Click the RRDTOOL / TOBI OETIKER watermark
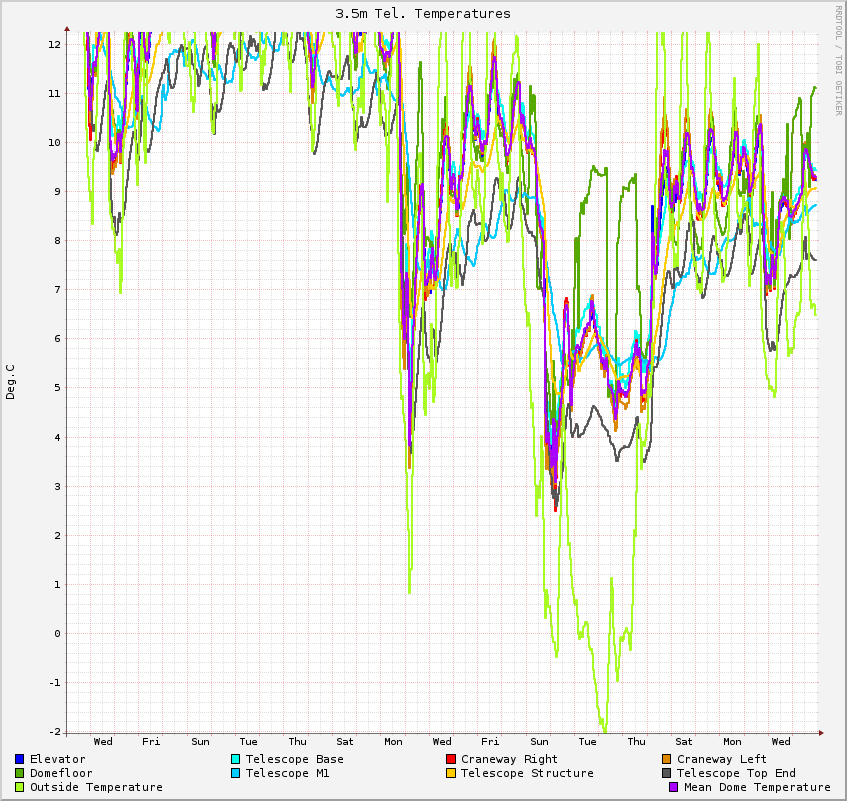 pyautogui.click(x=838, y=60)
